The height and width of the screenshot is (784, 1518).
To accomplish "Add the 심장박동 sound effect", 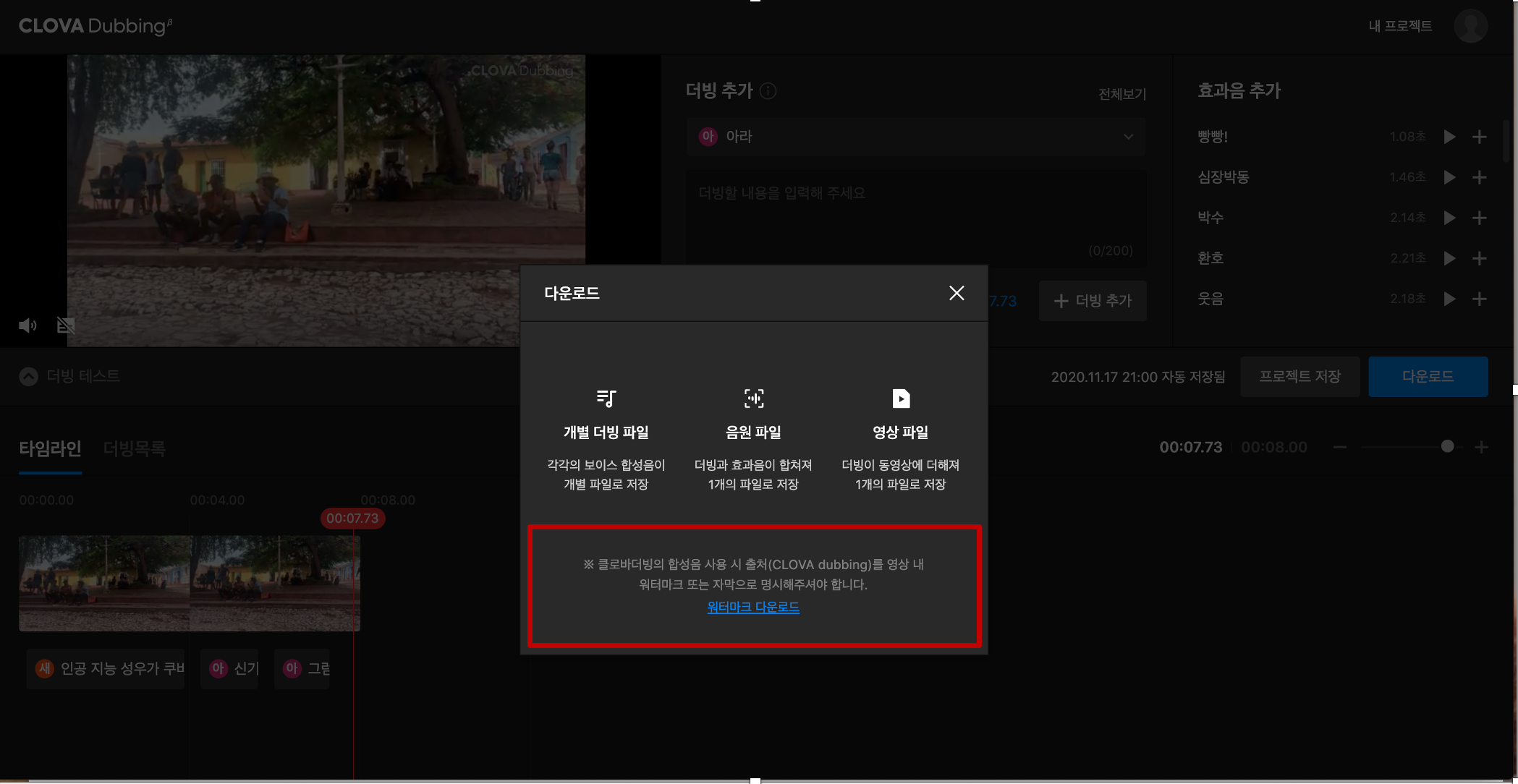I will coord(1480,177).
